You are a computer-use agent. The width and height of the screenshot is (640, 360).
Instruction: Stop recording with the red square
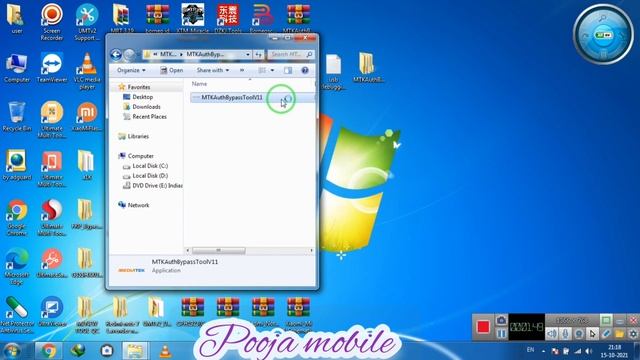483,327
